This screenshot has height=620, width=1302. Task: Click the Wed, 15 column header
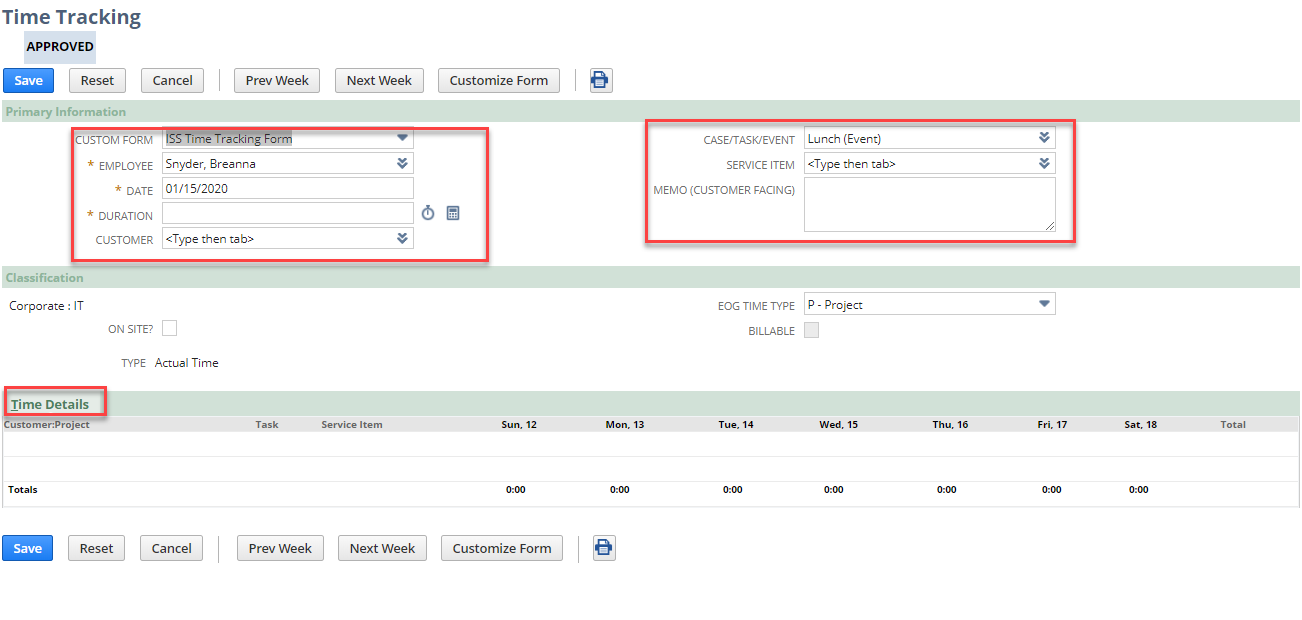pos(838,425)
